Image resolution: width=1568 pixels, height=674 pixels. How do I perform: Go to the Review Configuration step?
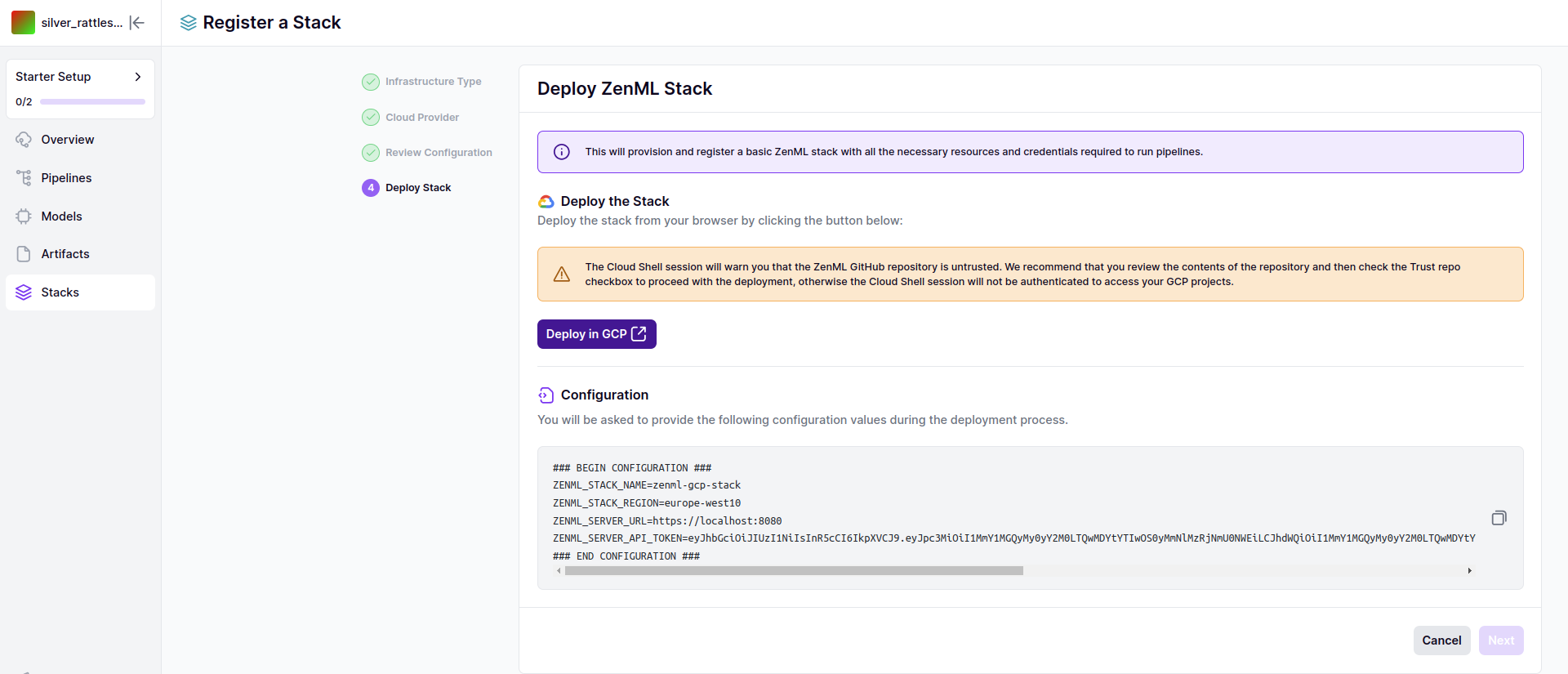point(439,153)
